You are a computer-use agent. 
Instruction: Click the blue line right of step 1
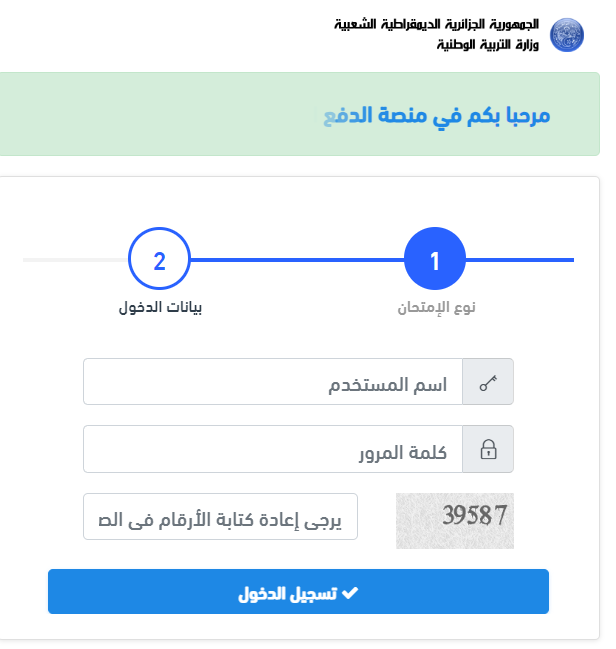coord(520,260)
